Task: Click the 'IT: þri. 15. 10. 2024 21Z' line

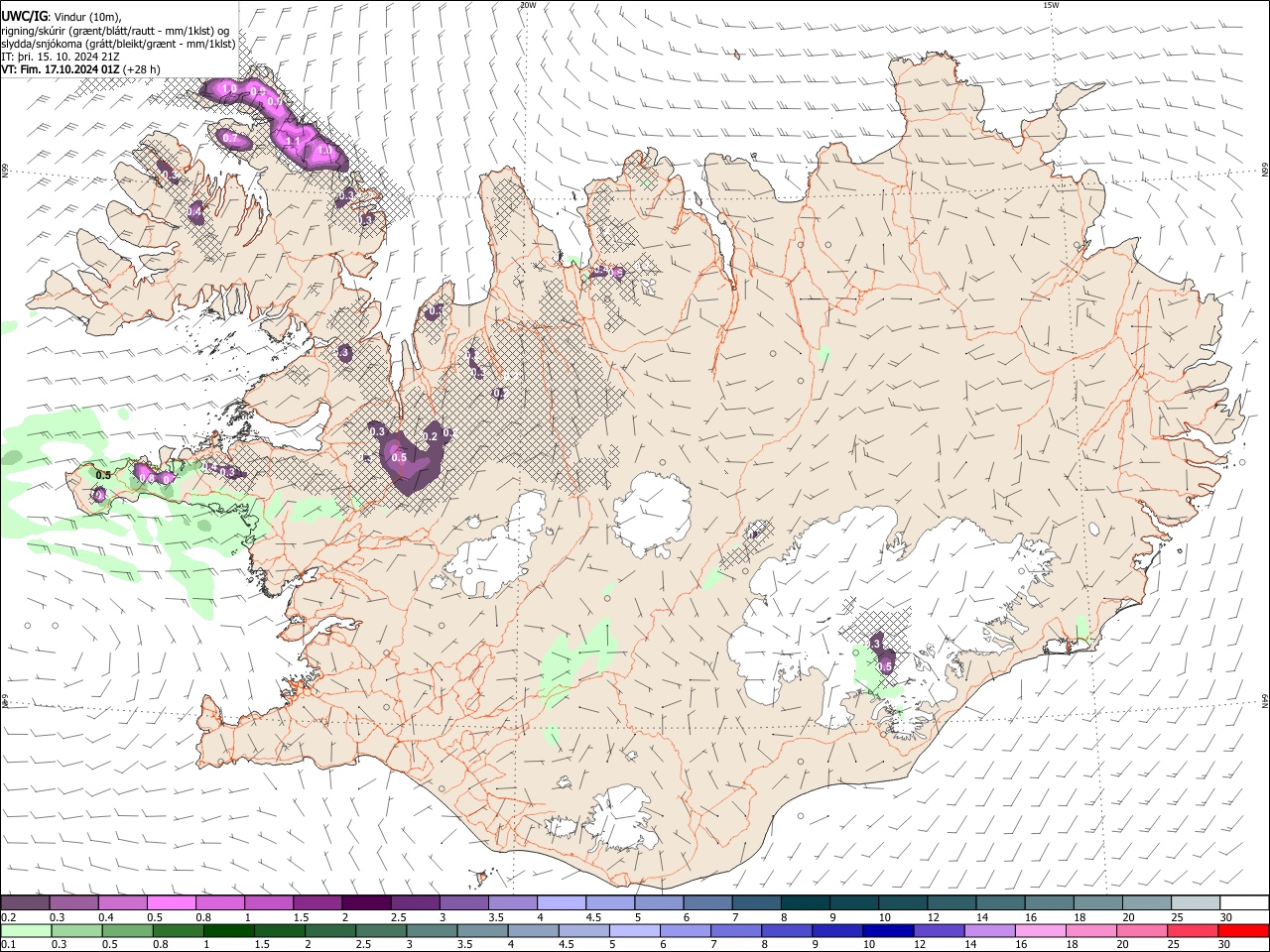Action: click(61, 57)
